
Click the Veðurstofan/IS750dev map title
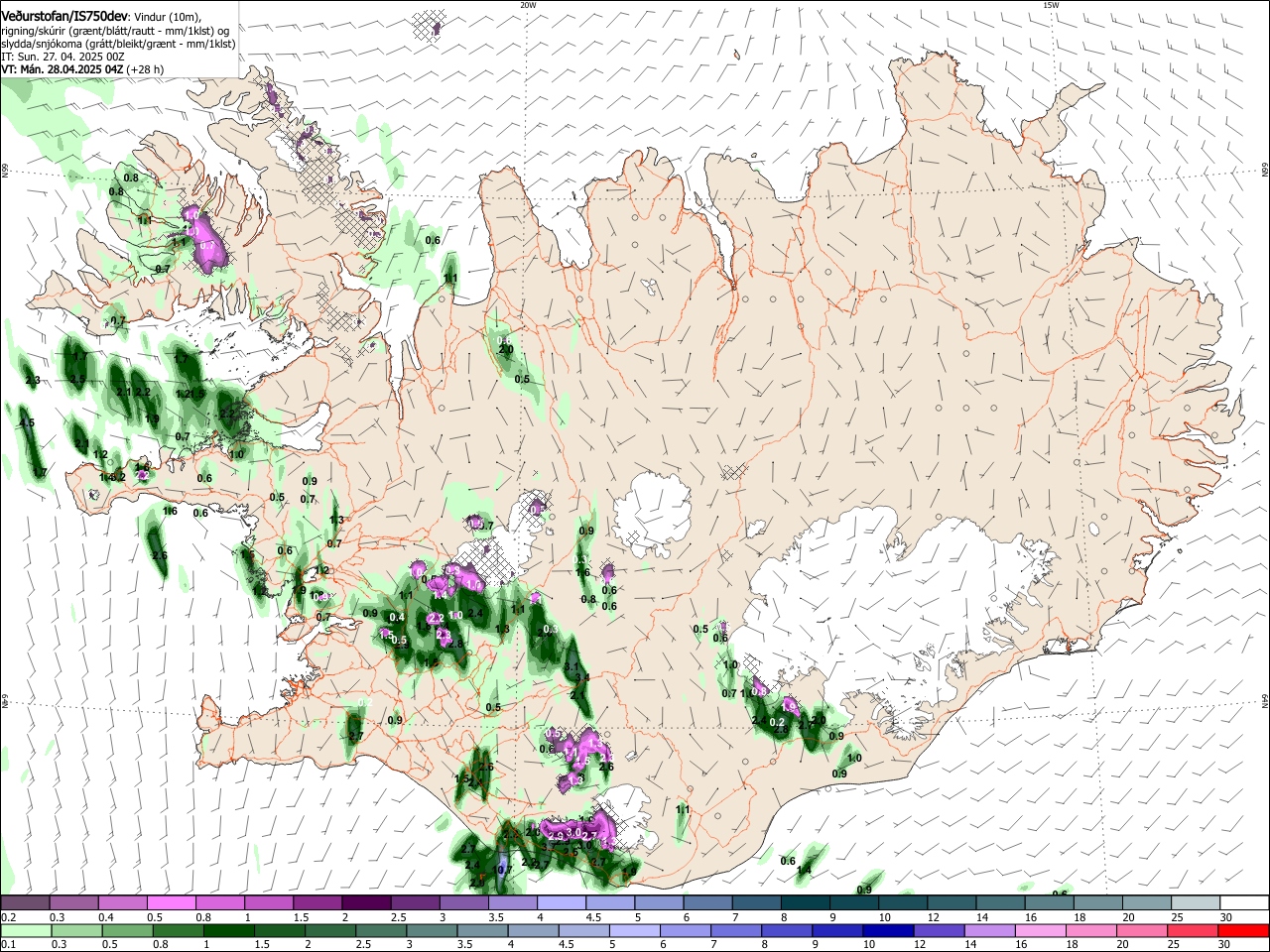tap(64, 16)
